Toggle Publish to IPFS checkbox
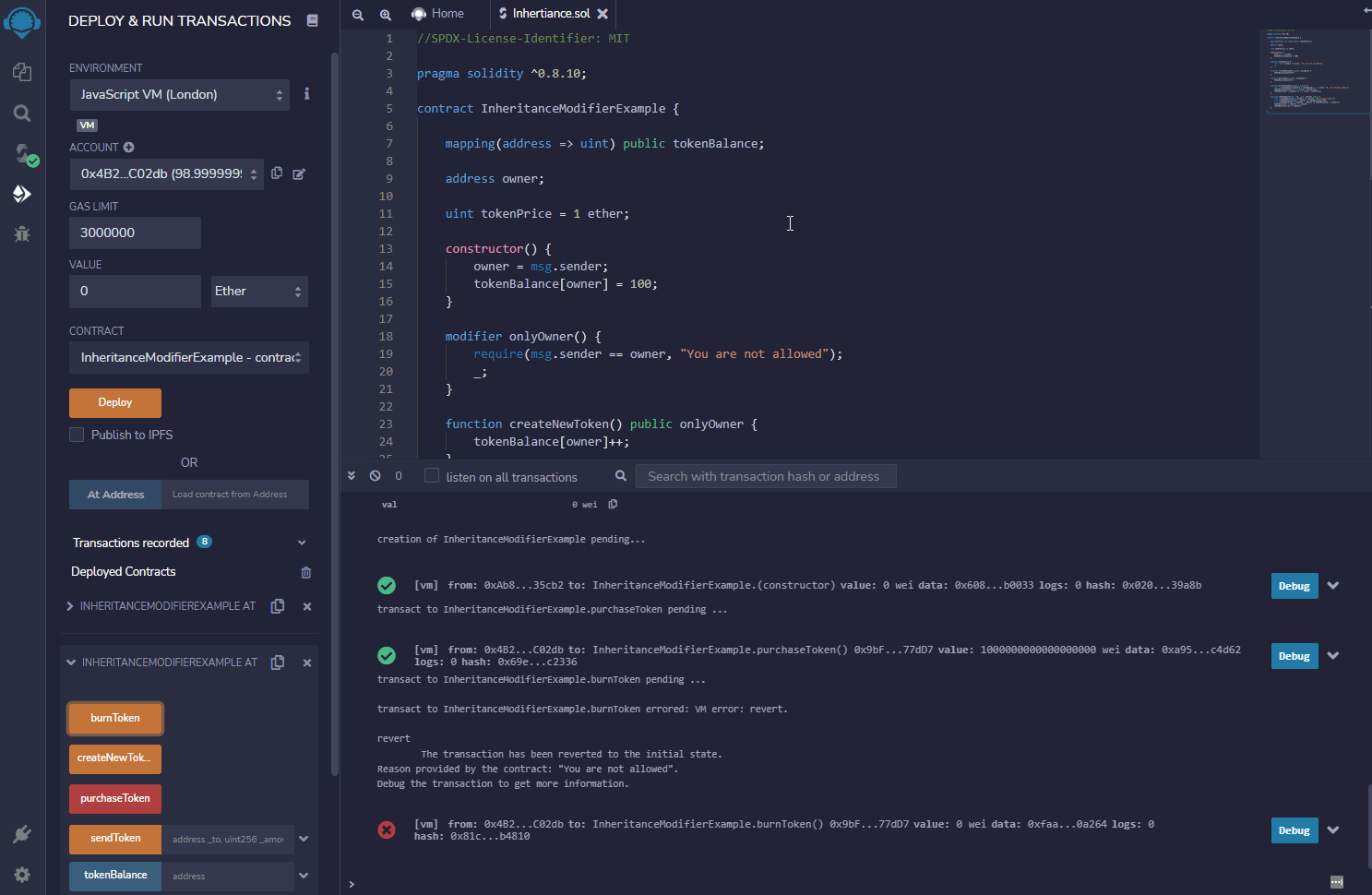This screenshot has width=1372, height=895. pyautogui.click(x=77, y=435)
